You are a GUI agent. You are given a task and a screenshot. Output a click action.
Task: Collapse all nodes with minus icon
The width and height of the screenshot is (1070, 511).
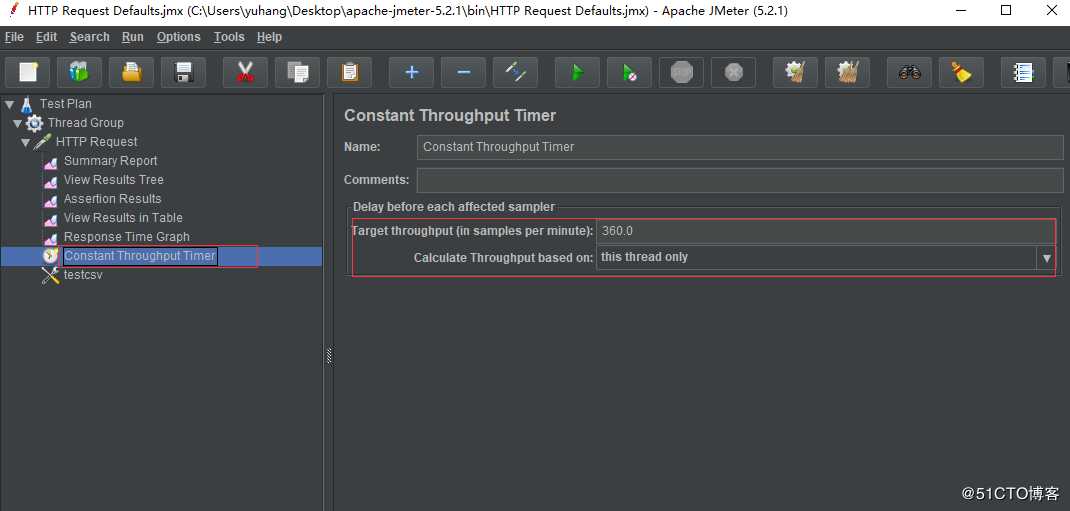(x=463, y=72)
